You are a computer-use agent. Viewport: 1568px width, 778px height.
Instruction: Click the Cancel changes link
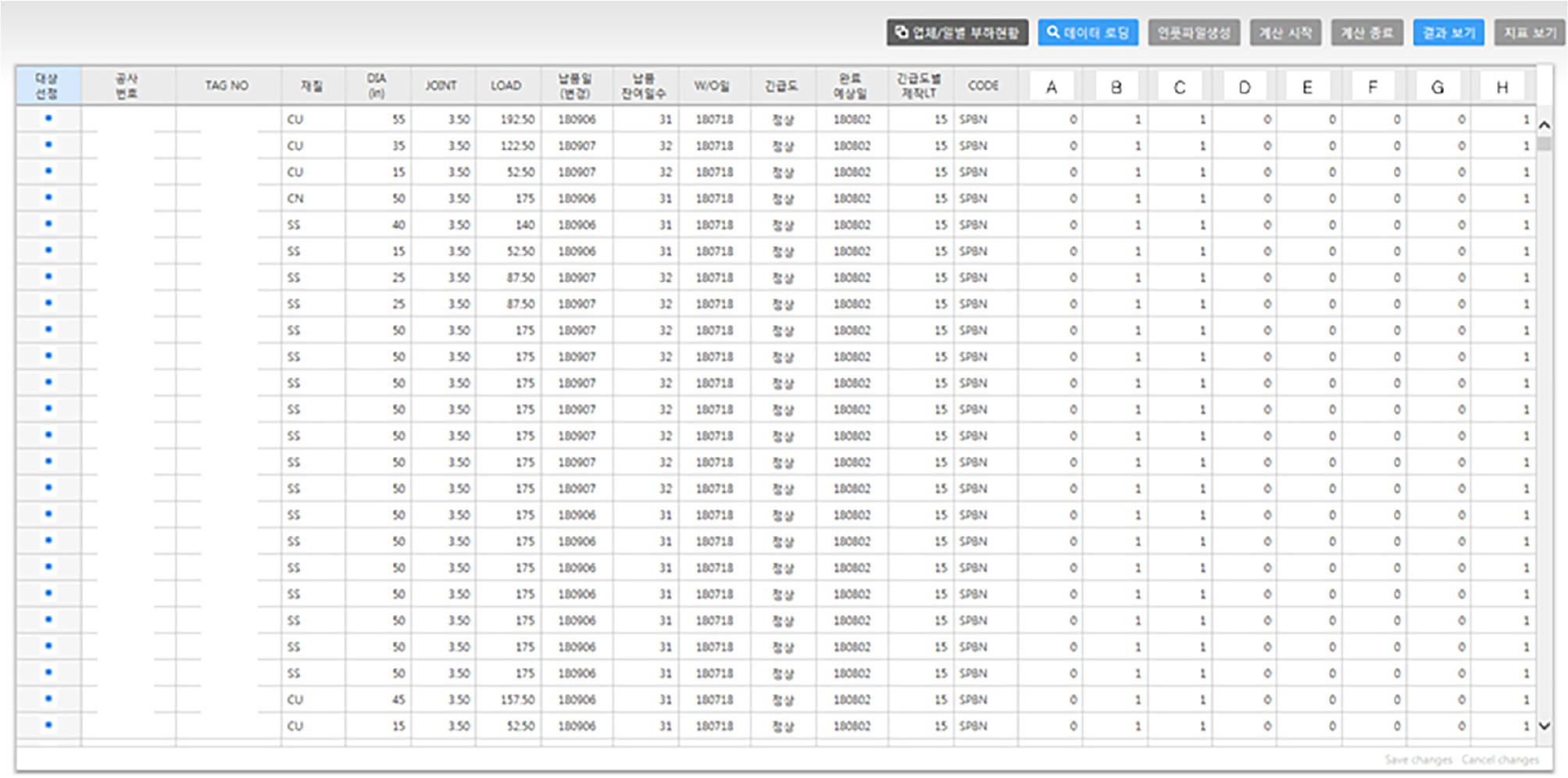(x=1501, y=759)
